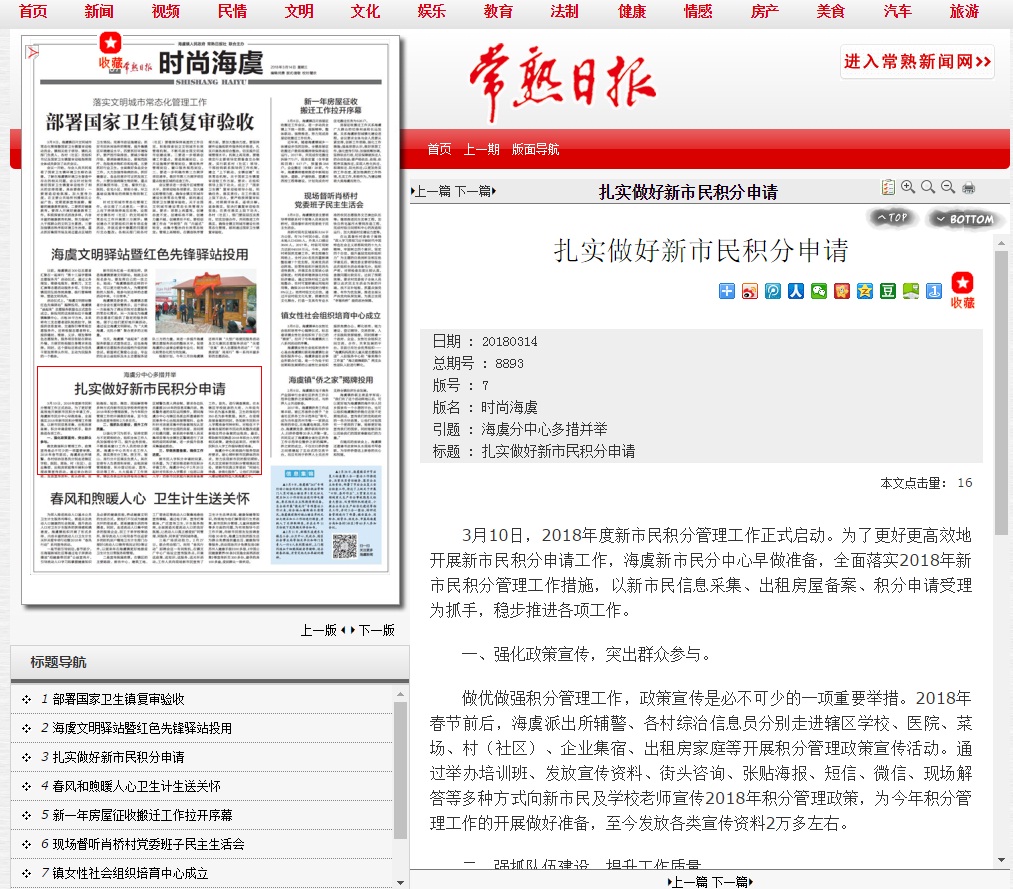This screenshot has width=1013, height=889.
Task: Click the headline list scrollbar down arrow
Action: [x=401, y=883]
